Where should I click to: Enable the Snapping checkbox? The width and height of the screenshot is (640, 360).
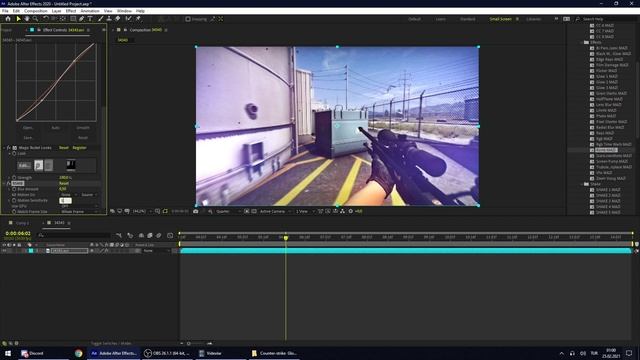tap(188, 19)
